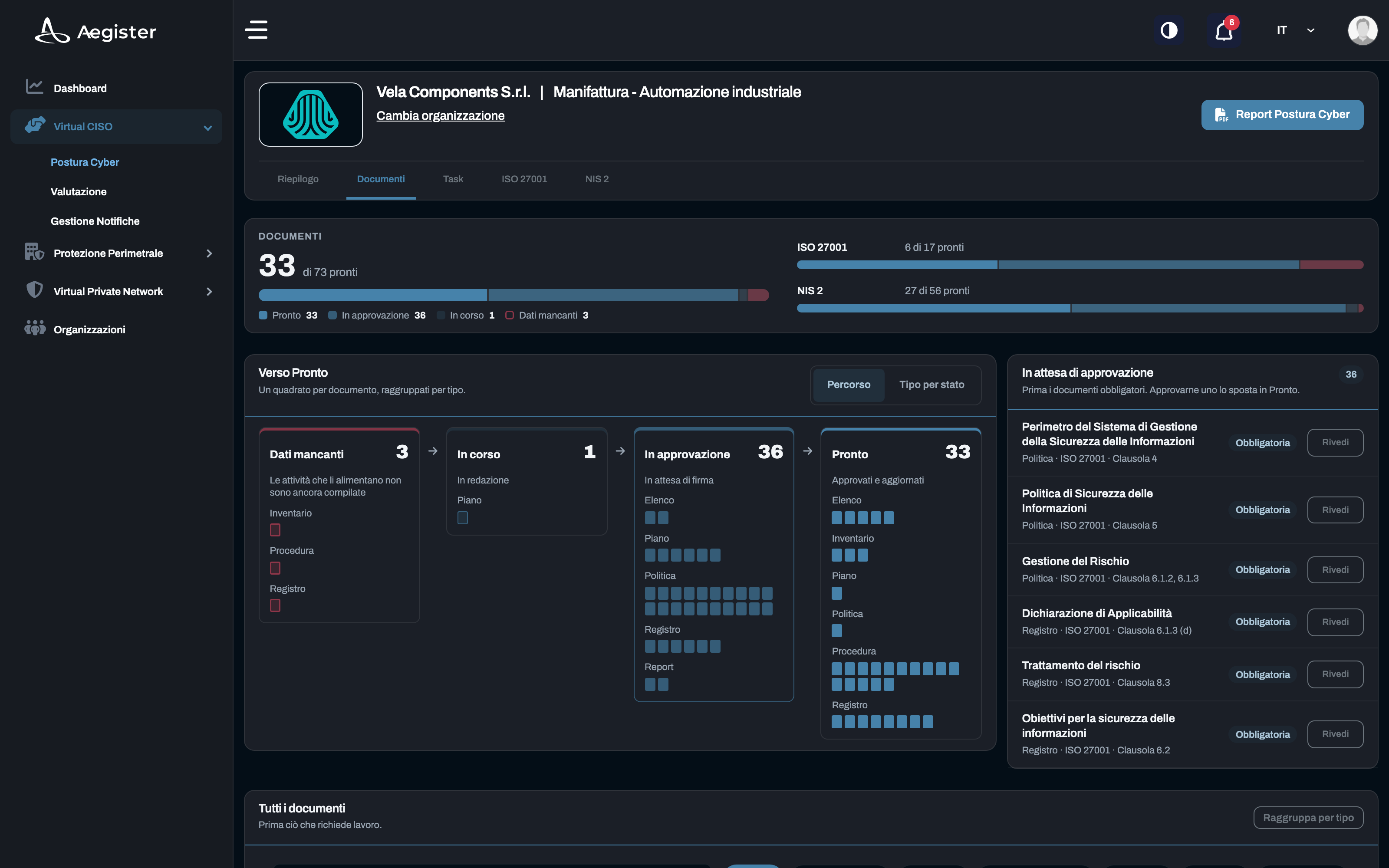Screen dimensions: 1389x868
Task: Open Dashboard in the sidebar
Action: 80,89
